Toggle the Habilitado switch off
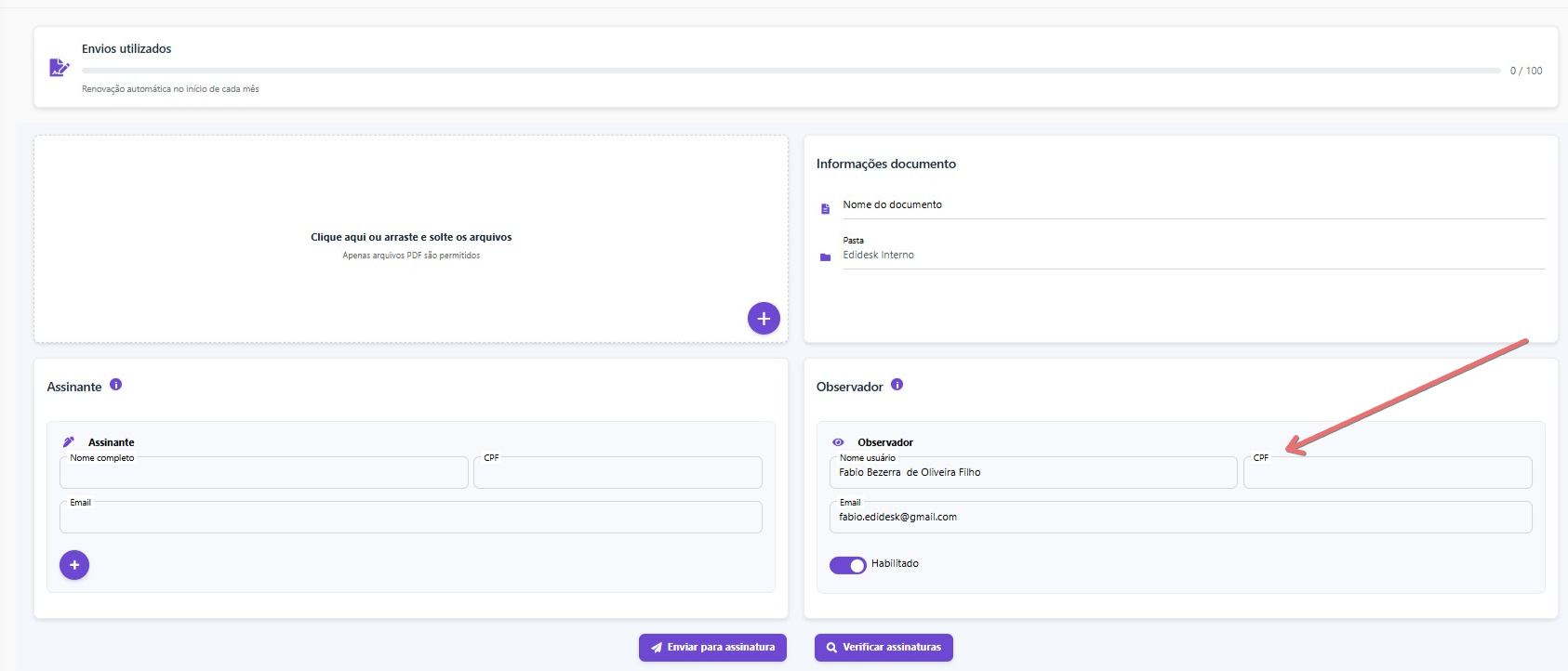 coord(847,565)
